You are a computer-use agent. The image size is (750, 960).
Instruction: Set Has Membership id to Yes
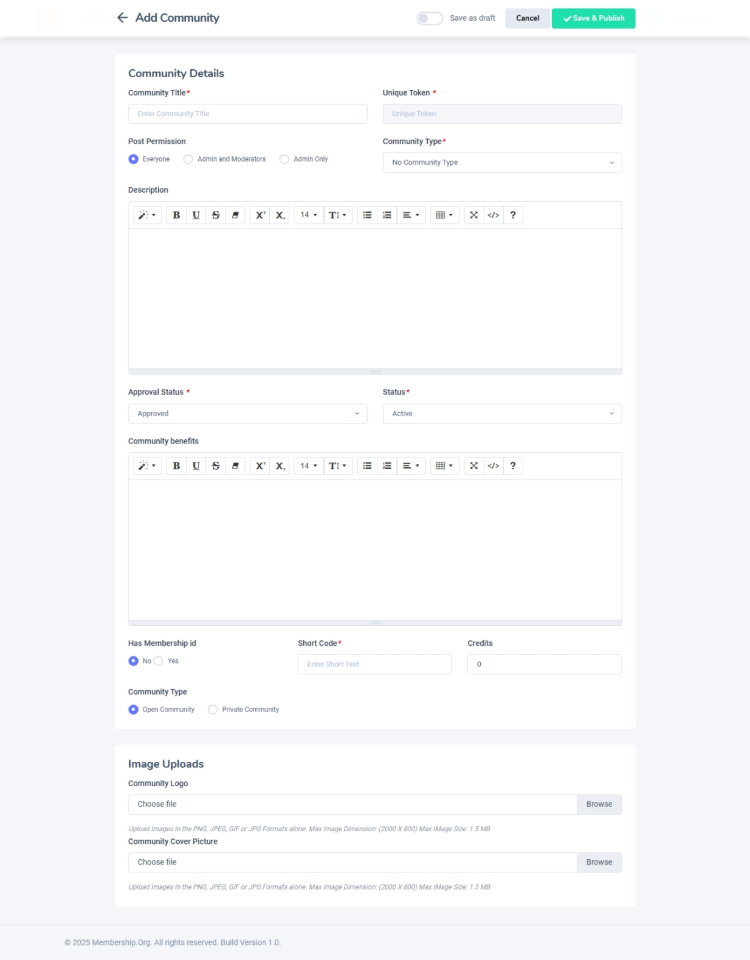click(159, 661)
